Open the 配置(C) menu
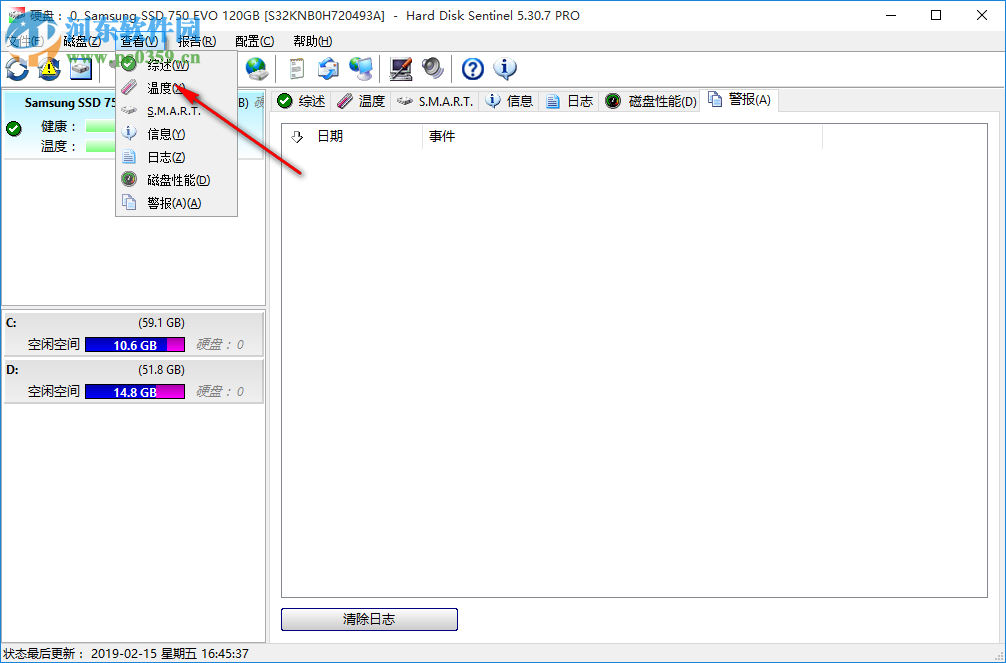 255,41
